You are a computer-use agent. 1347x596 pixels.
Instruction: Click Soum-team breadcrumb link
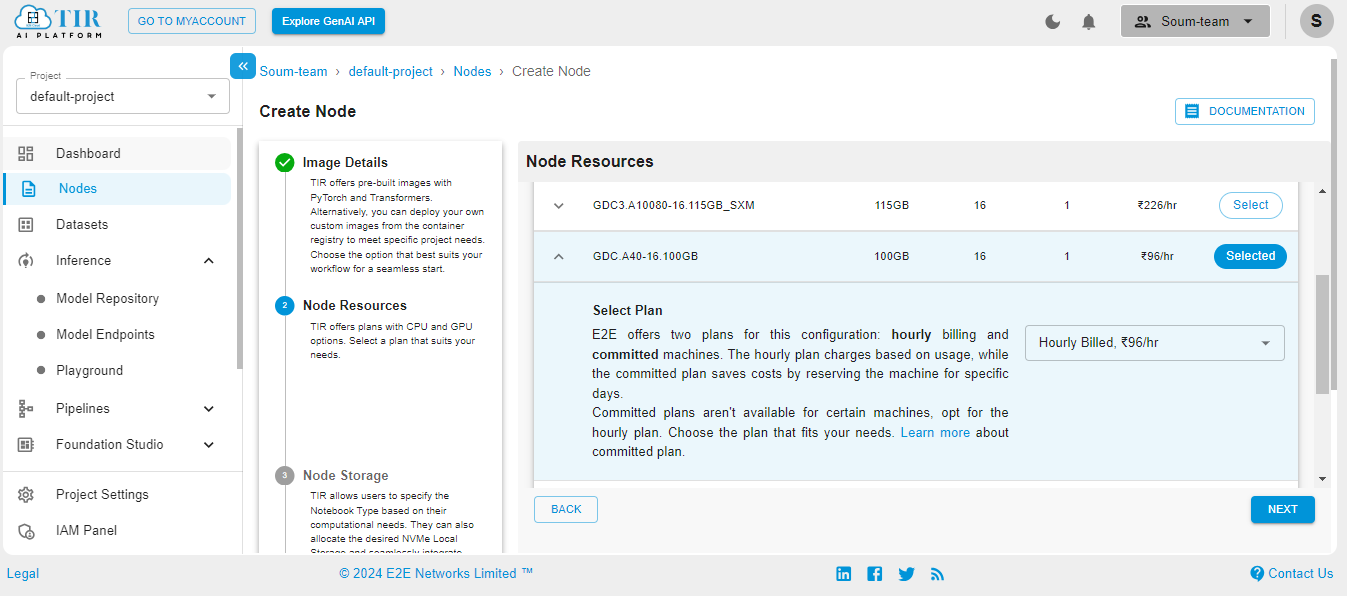[294, 72]
